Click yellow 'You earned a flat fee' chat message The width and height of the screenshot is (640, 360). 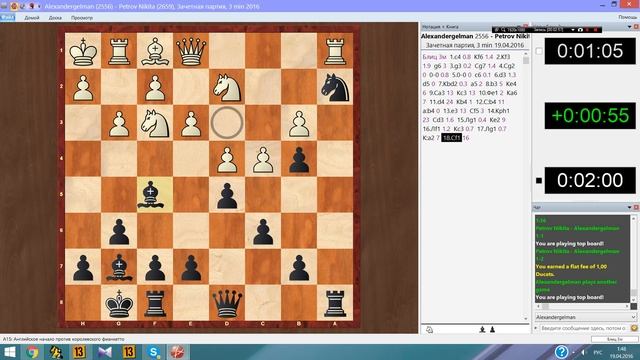(571, 270)
